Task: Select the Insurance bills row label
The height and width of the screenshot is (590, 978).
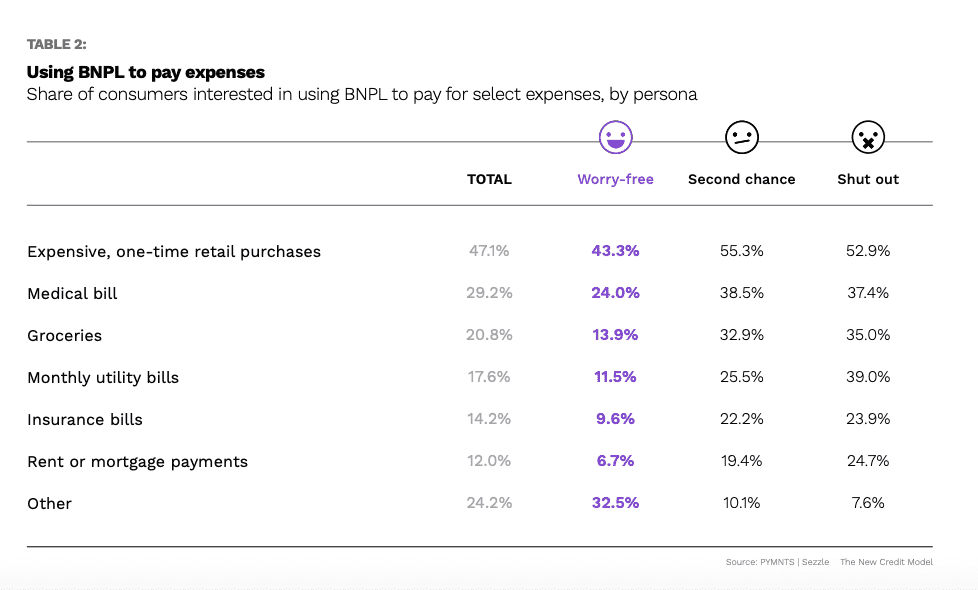Action: 85,420
